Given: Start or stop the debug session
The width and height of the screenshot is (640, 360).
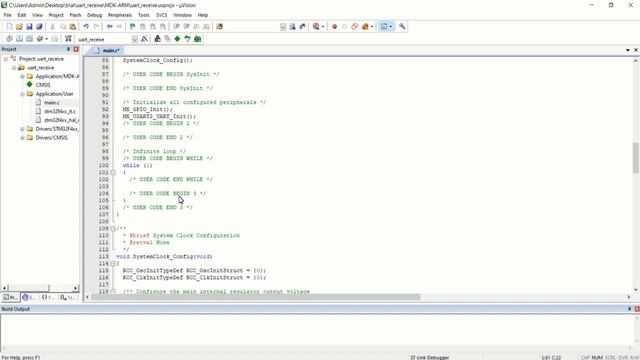Looking at the screenshot, I should (x=316, y=27).
